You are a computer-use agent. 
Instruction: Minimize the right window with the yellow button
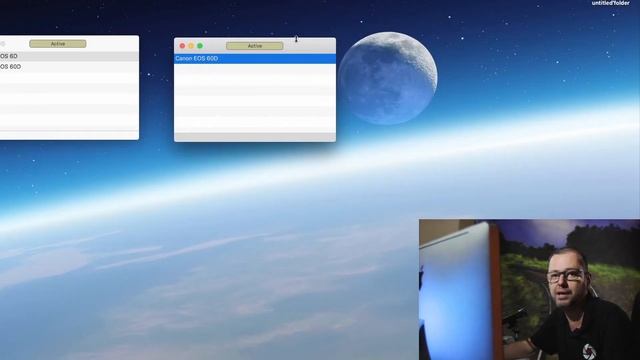tap(191, 46)
